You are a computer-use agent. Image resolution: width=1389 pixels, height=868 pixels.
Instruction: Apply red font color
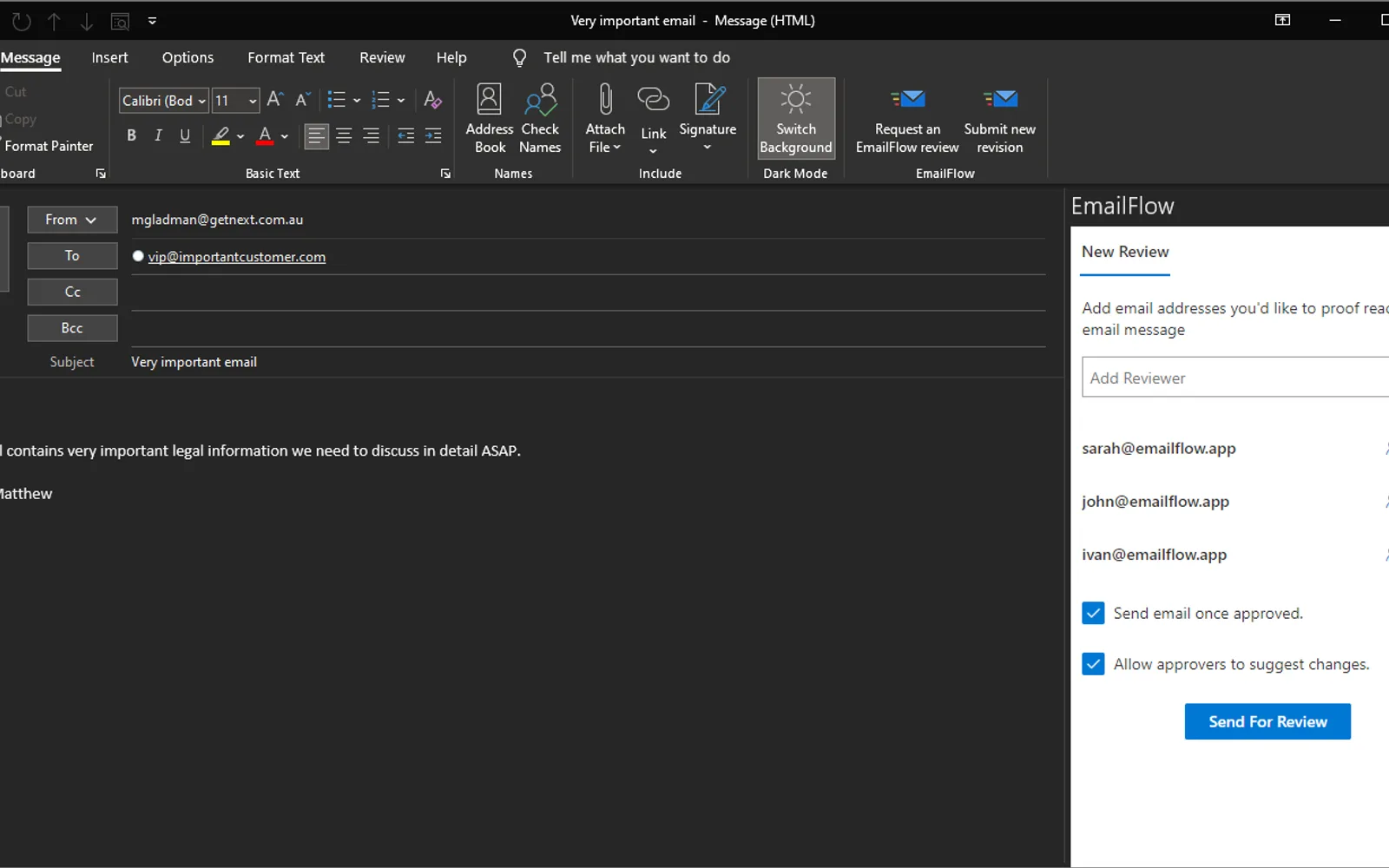tap(265, 135)
